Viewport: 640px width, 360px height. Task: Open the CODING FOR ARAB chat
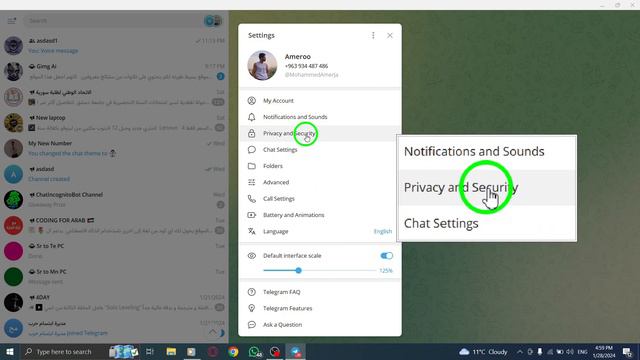[114, 225]
